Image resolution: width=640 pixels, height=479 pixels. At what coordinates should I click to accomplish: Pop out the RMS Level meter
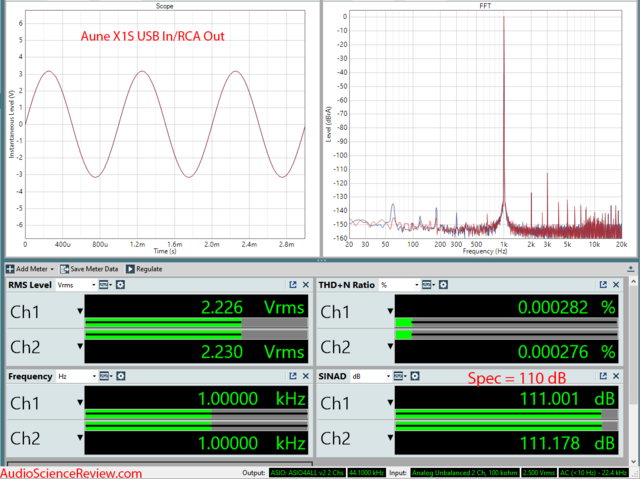(293, 285)
